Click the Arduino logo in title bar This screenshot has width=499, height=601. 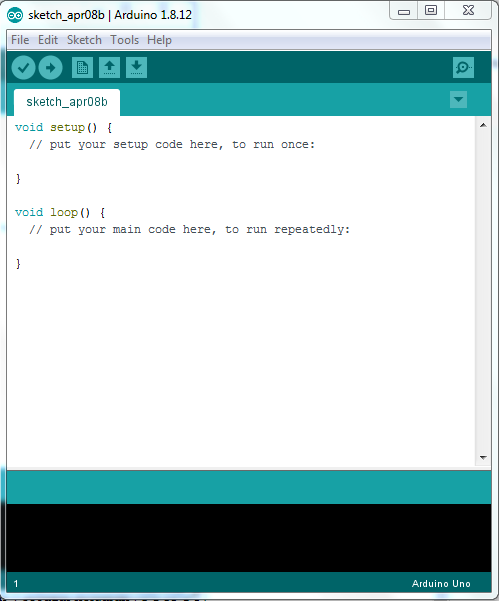tap(15, 15)
